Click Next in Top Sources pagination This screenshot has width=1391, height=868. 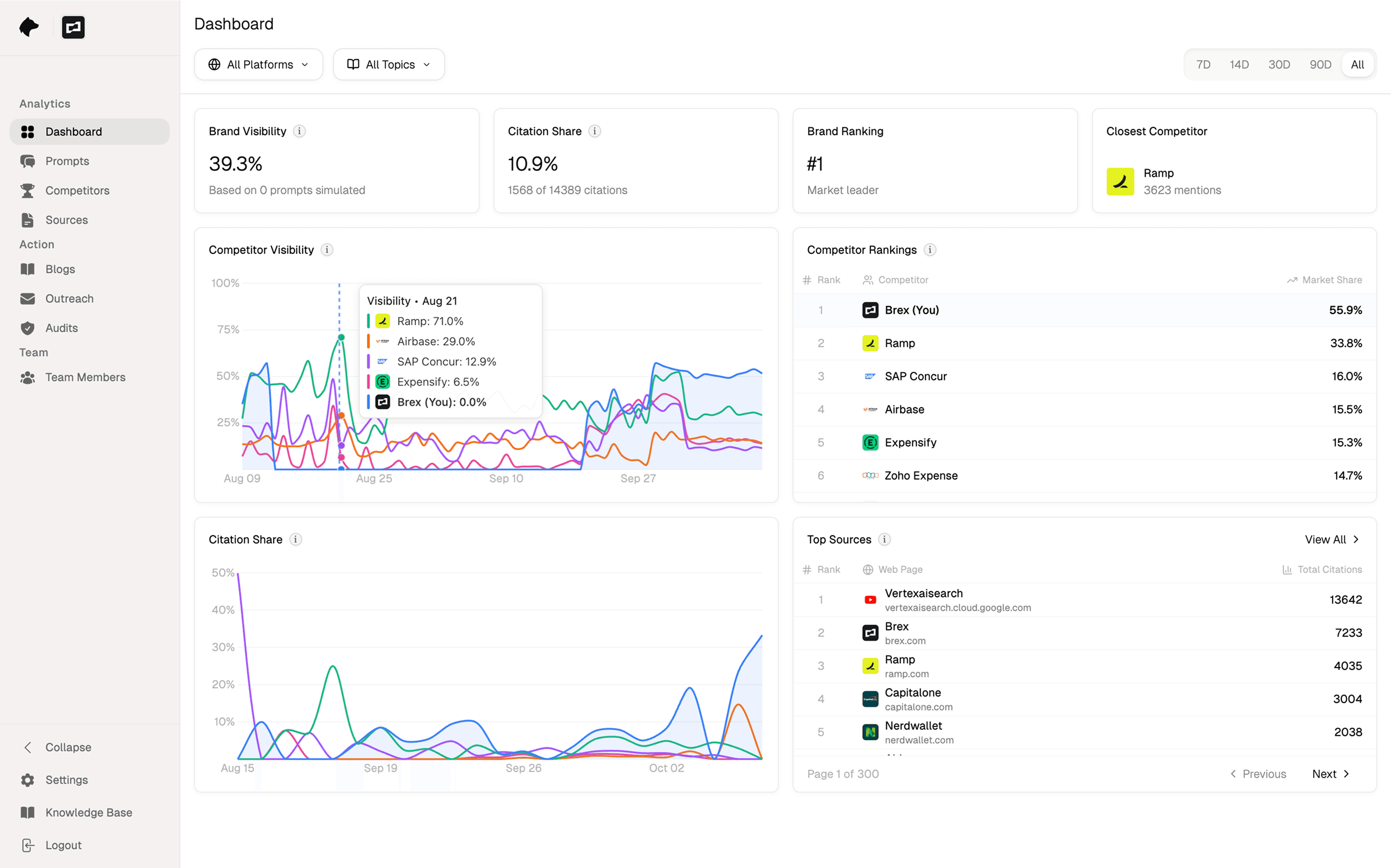click(1330, 774)
